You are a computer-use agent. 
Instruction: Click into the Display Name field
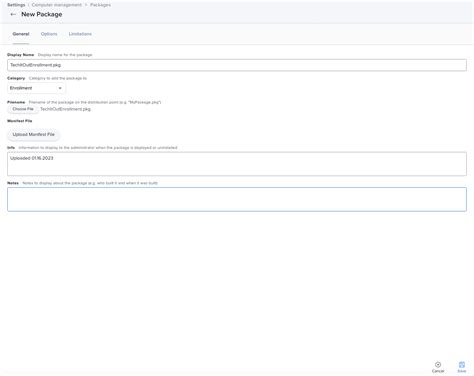[237, 65]
